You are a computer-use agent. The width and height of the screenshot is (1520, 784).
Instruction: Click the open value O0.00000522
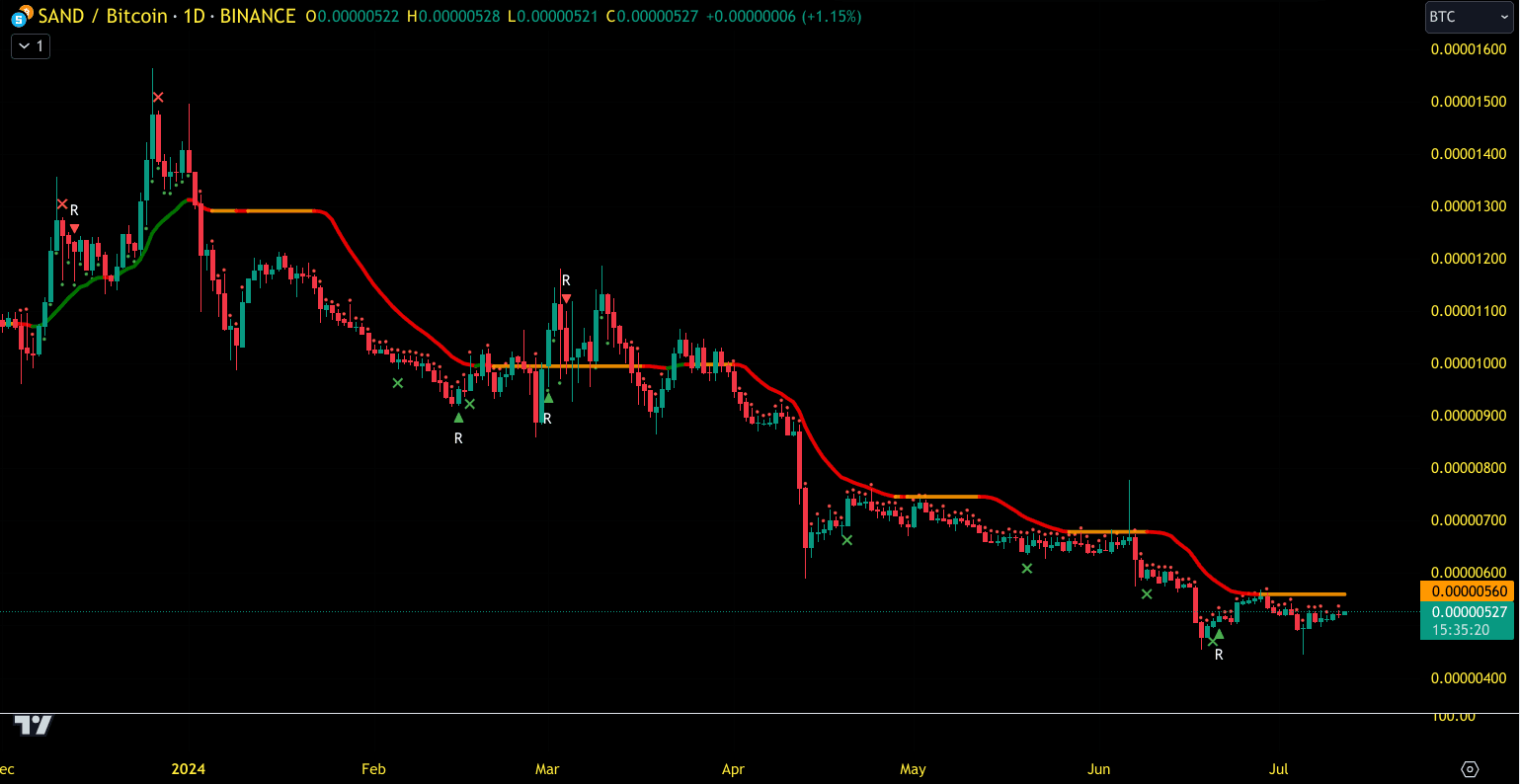click(353, 17)
